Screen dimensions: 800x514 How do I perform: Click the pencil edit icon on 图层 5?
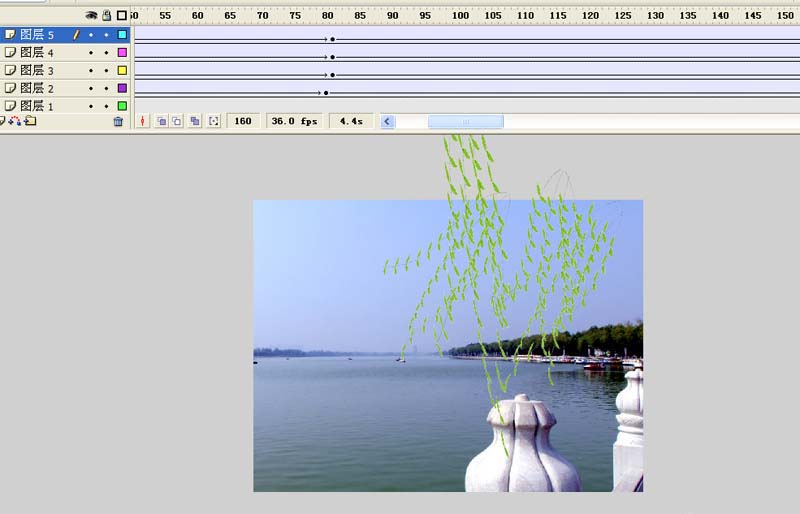point(76,35)
